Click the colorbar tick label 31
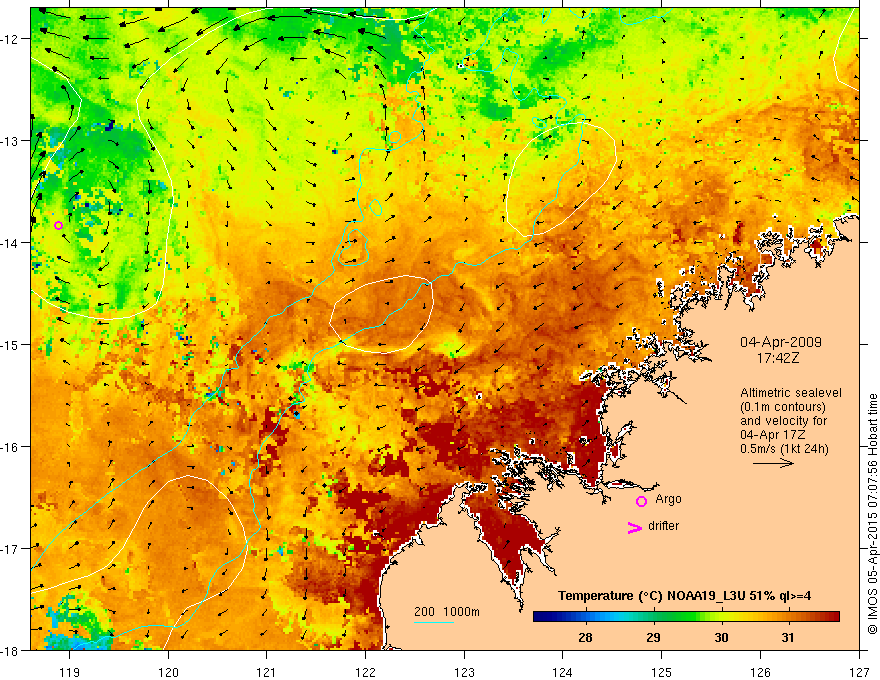Image resolution: width=880 pixels, height=680 pixels. [788, 637]
